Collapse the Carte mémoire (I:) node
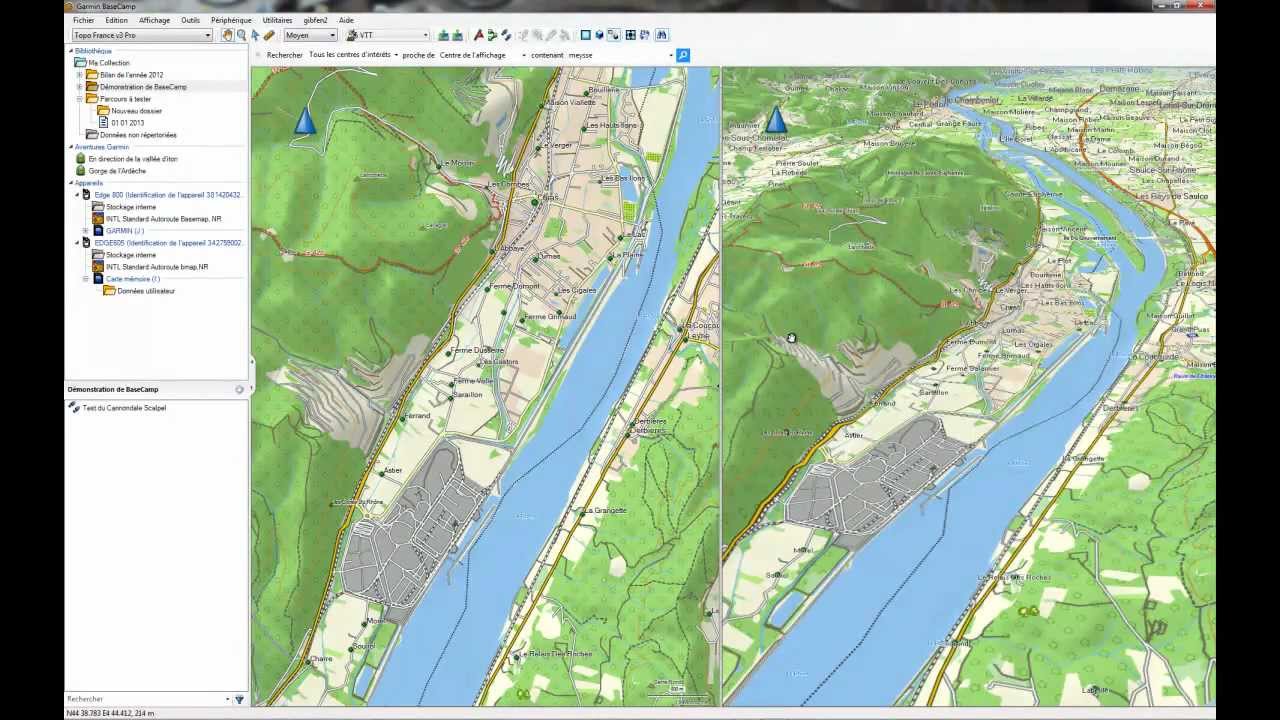This screenshot has width=1280, height=720. [86, 279]
